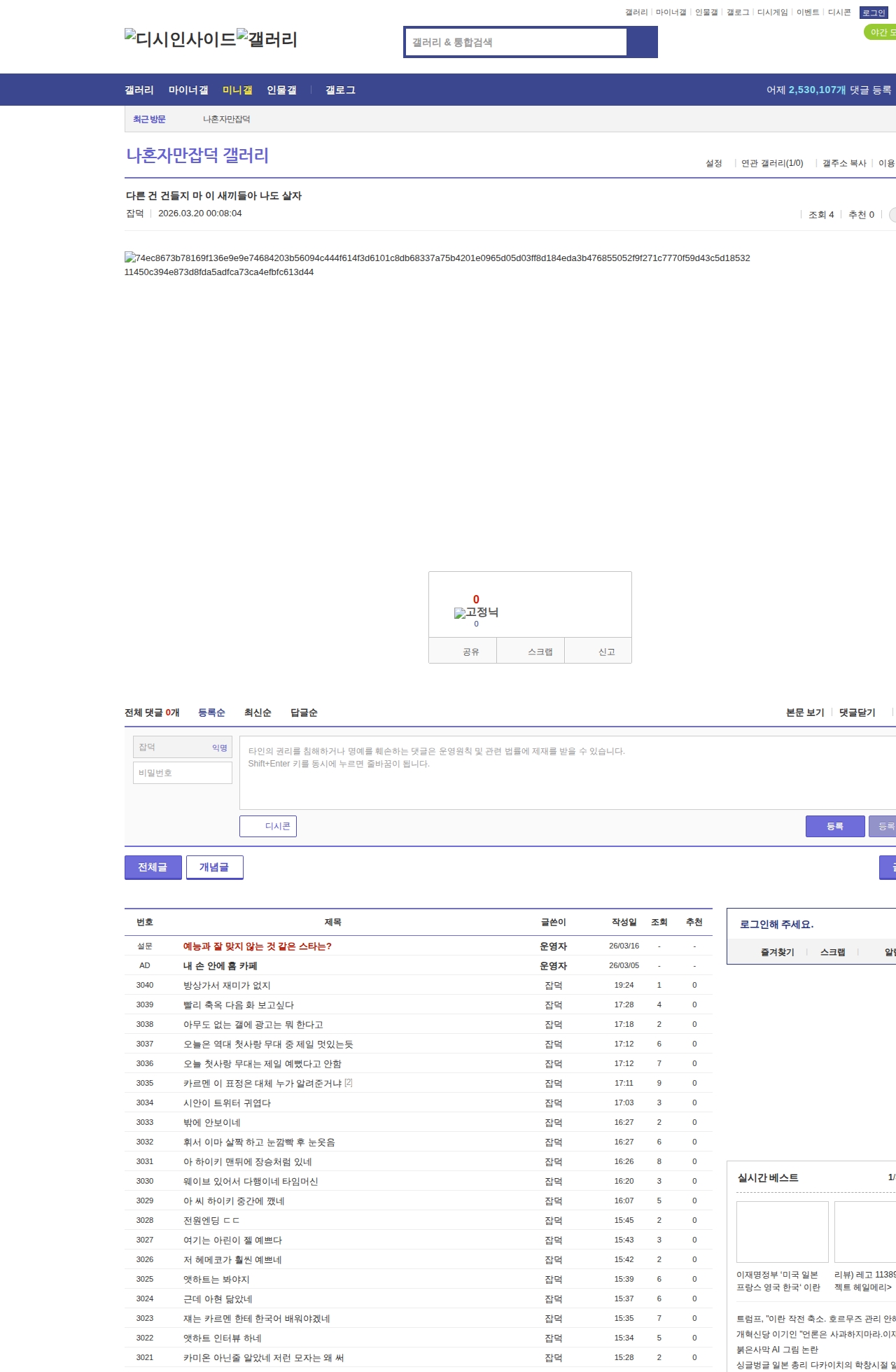Sort comments by 답글순

click(x=304, y=713)
